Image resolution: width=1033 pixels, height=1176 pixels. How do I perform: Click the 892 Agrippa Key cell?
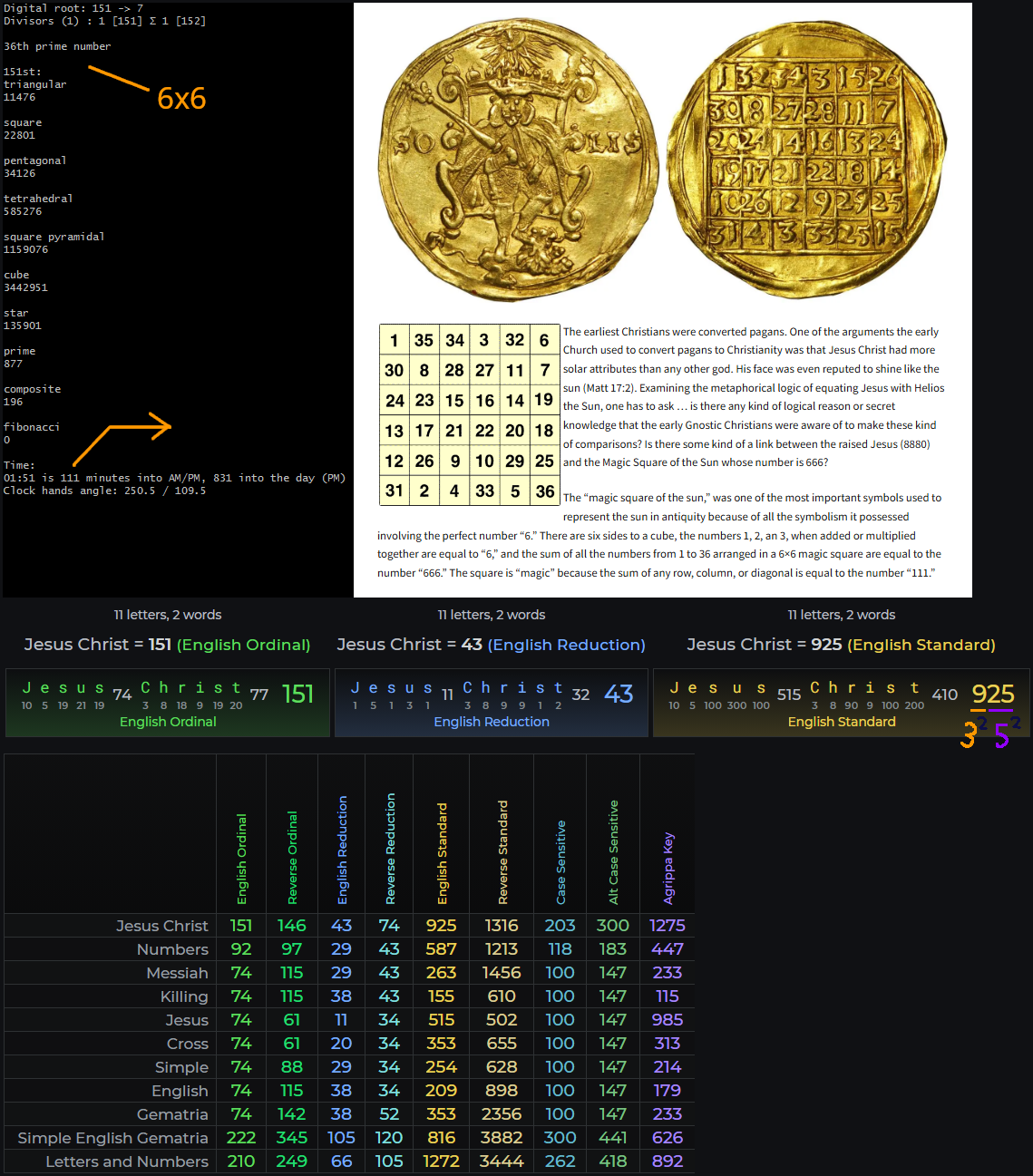(x=668, y=1161)
